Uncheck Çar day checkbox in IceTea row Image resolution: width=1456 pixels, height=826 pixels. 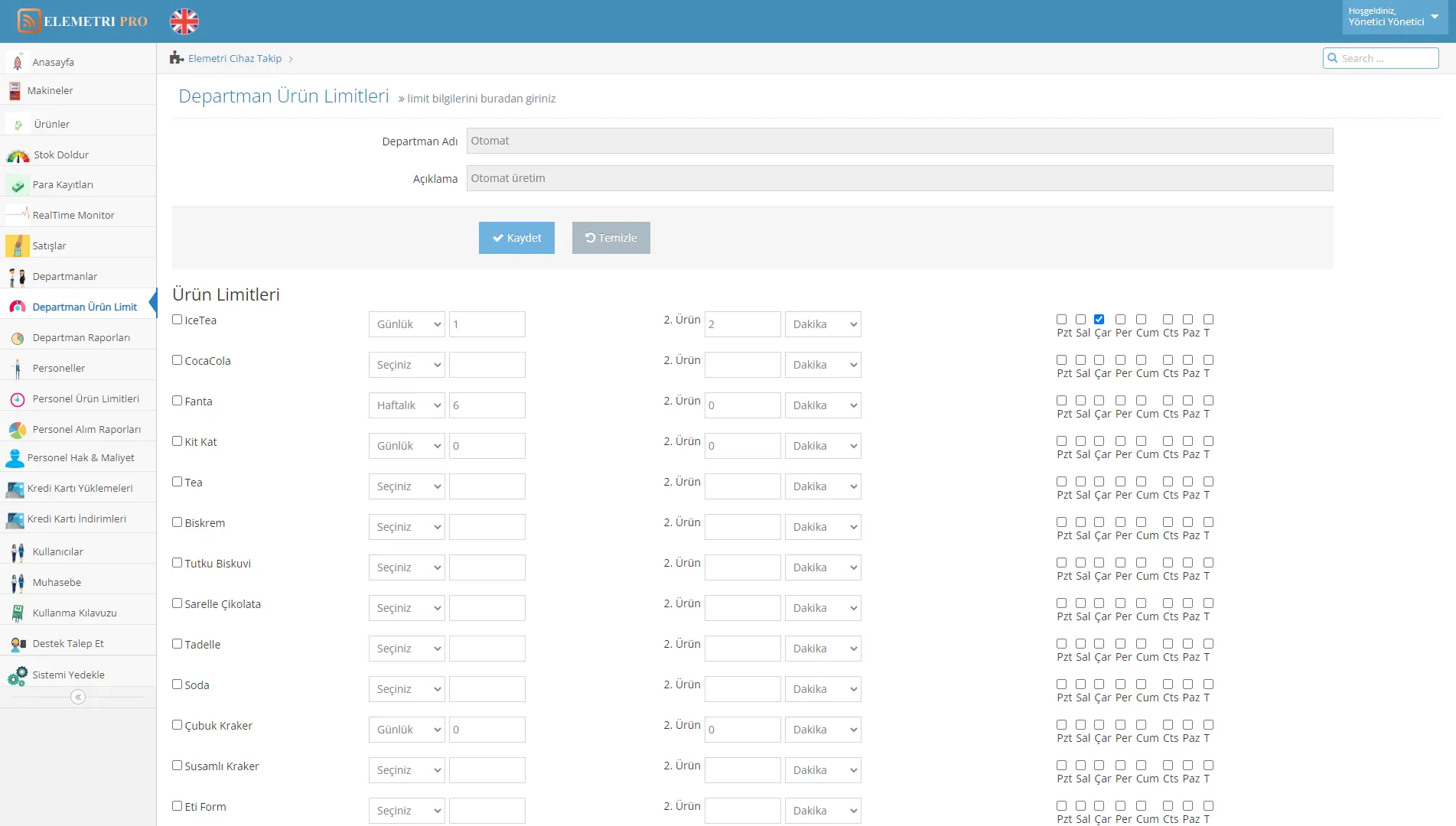[x=1099, y=320]
